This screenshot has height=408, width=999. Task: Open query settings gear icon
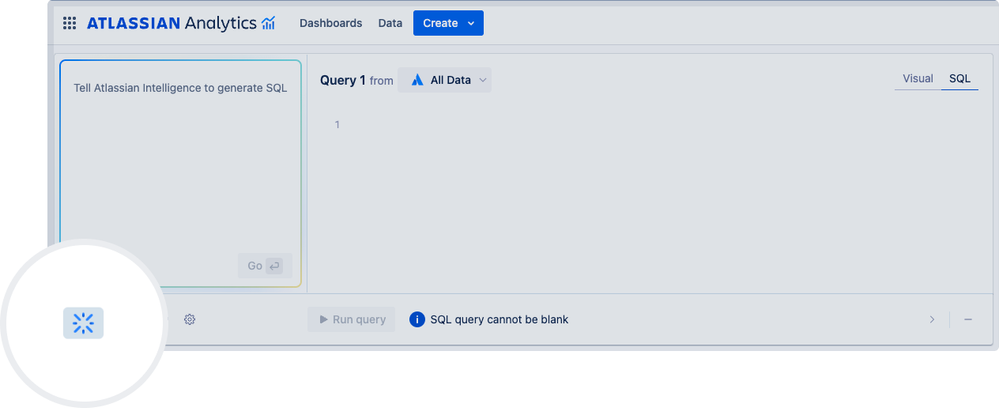(189, 319)
